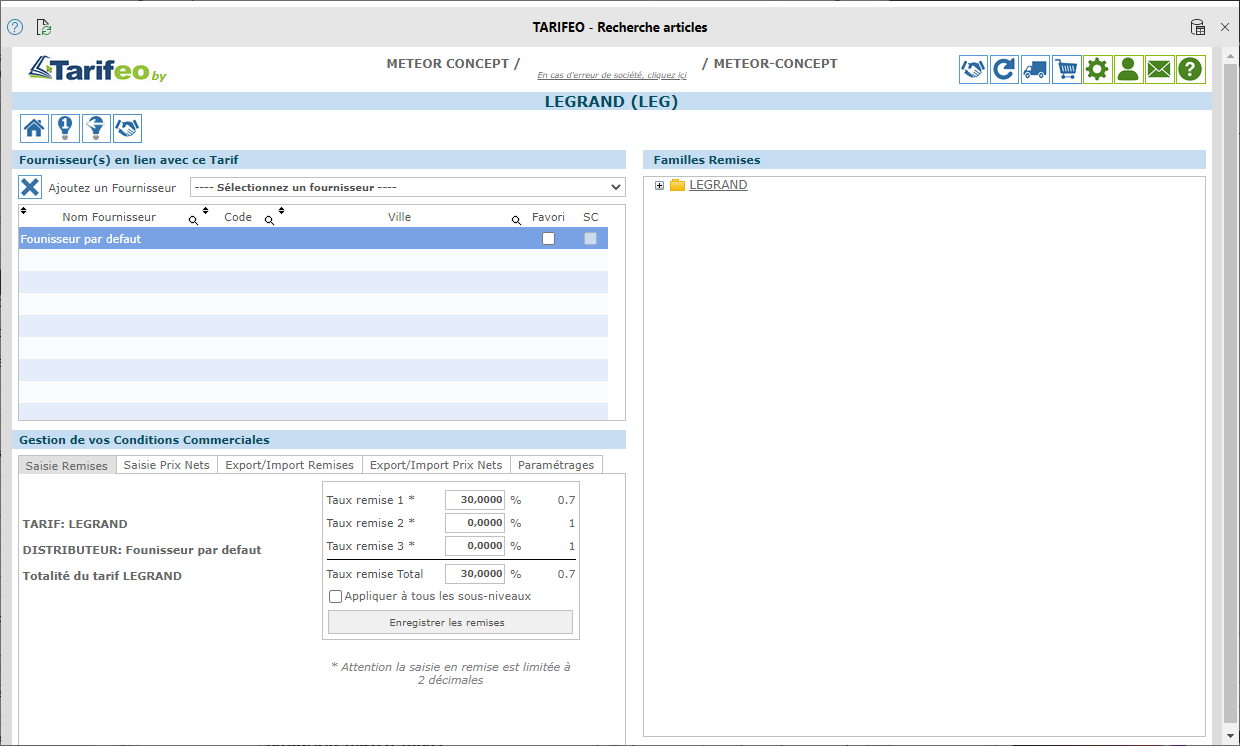The width and height of the screenshot is (1240, 746).
Task: Click the clipboard icon in the title bar
Action: tap(1197, 27)
